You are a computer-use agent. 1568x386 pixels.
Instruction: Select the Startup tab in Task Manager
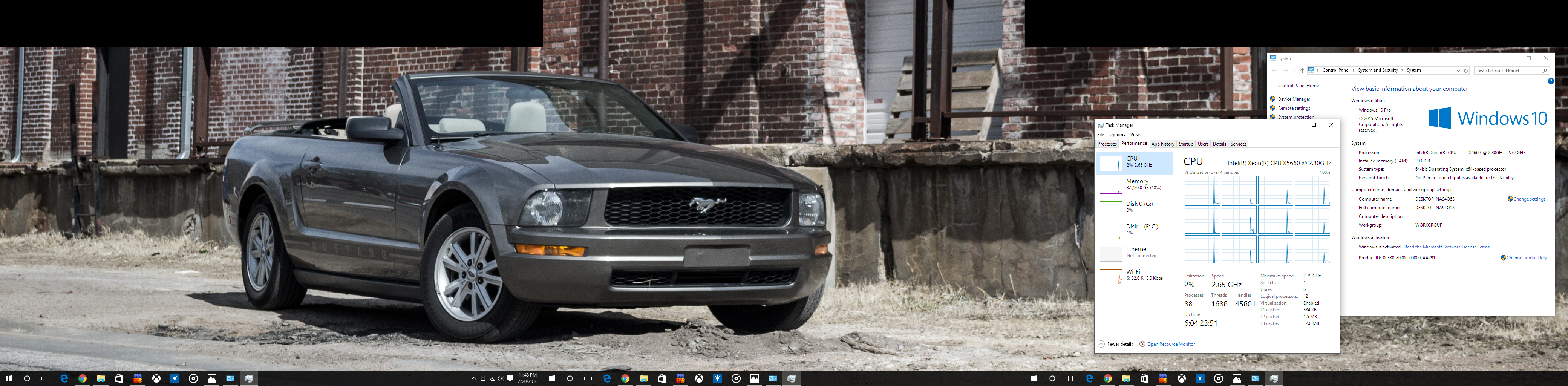click(1186, 144)
